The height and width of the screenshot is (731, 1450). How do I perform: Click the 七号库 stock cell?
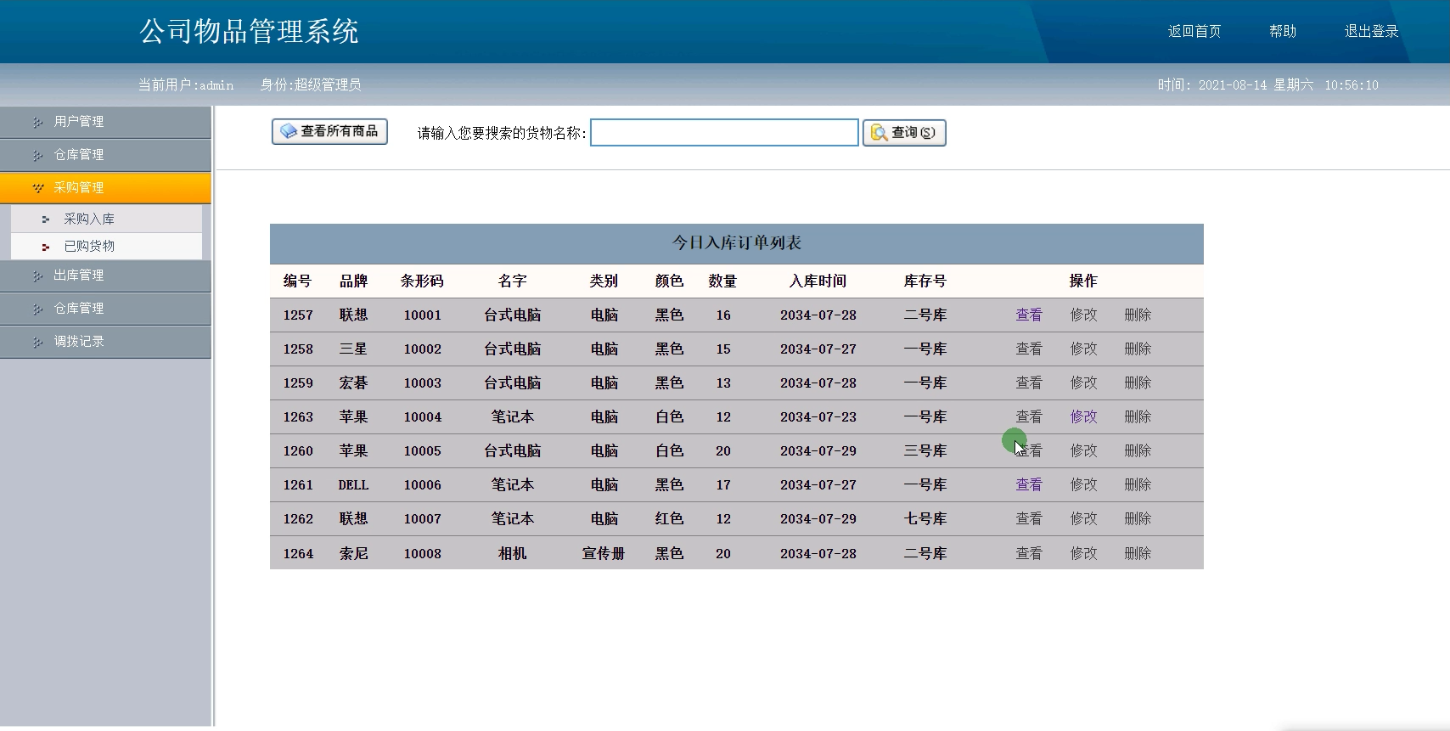point(925,519)
